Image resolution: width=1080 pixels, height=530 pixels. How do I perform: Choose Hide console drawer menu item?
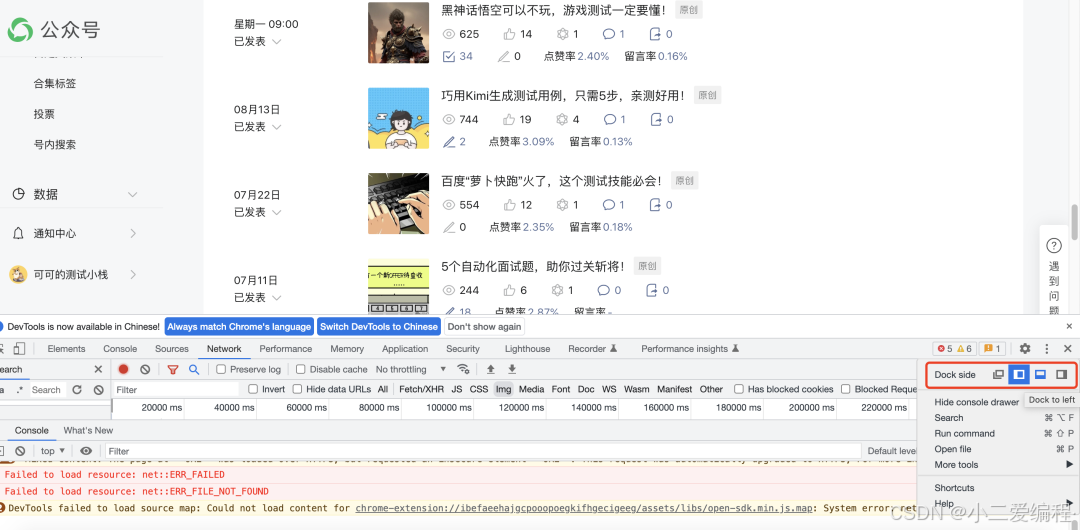[976, 402]
